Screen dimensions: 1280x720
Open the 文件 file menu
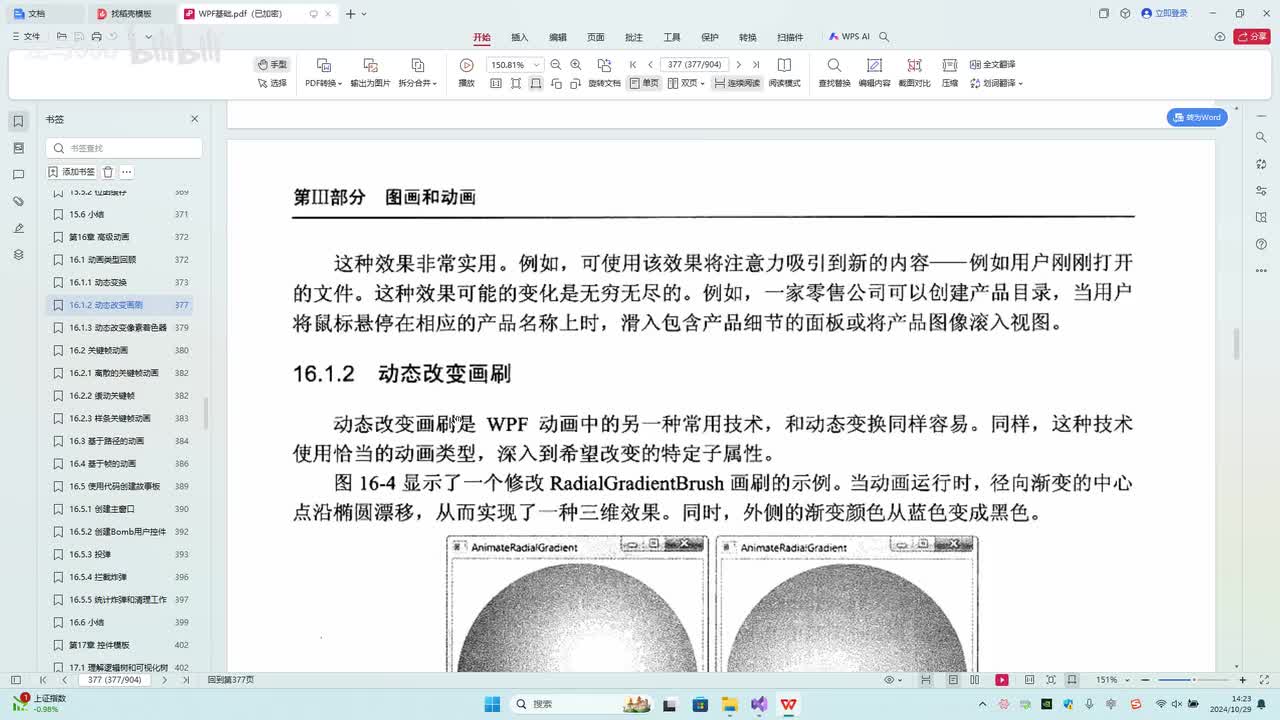[26, 36]
